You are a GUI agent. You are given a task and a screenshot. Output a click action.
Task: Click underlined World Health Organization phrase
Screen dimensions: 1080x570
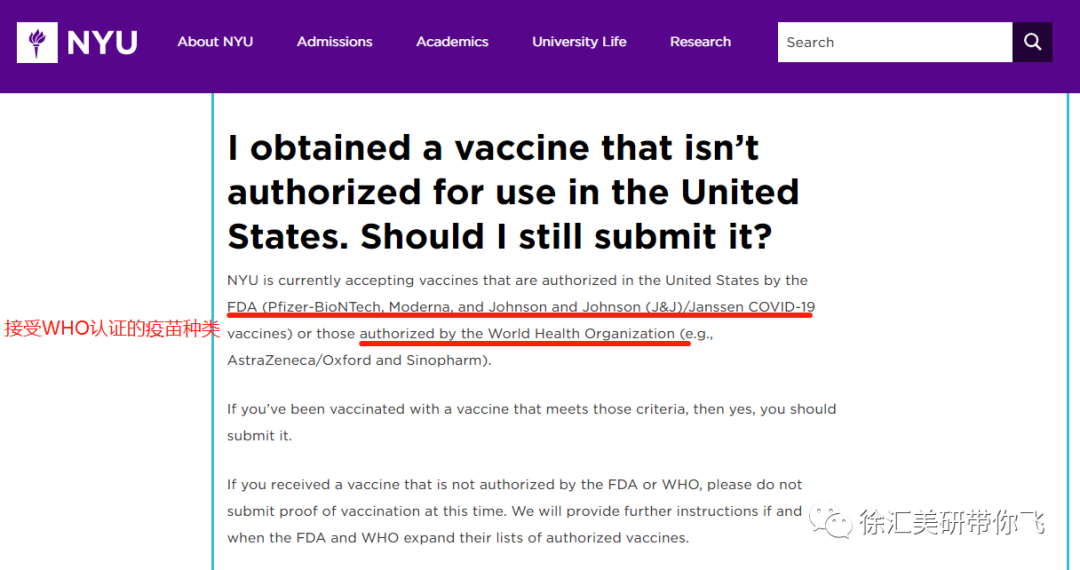(517, 333)
